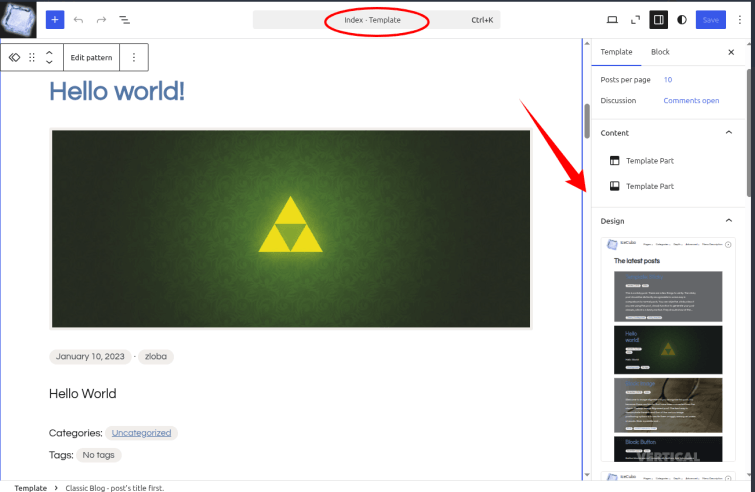Toggle the settings sidebar panel icon

pos(658,20)
